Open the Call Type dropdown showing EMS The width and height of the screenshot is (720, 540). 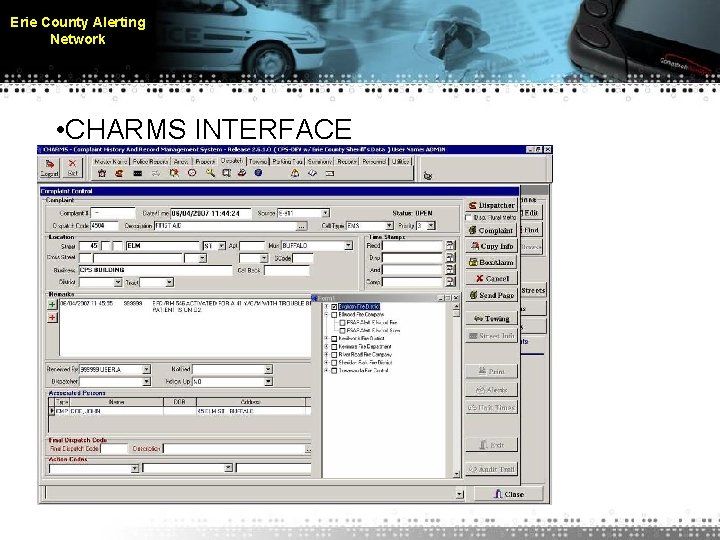point(389,225)
